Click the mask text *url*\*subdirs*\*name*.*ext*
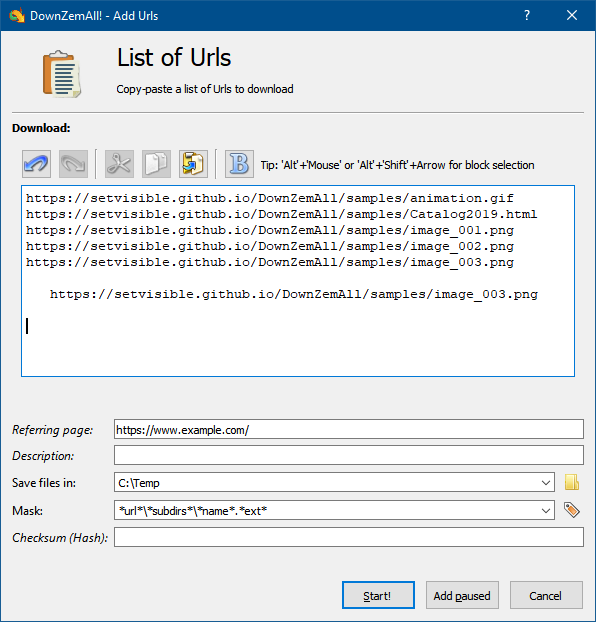This screenshot has width=596, height=622. [x=193, y=511]
